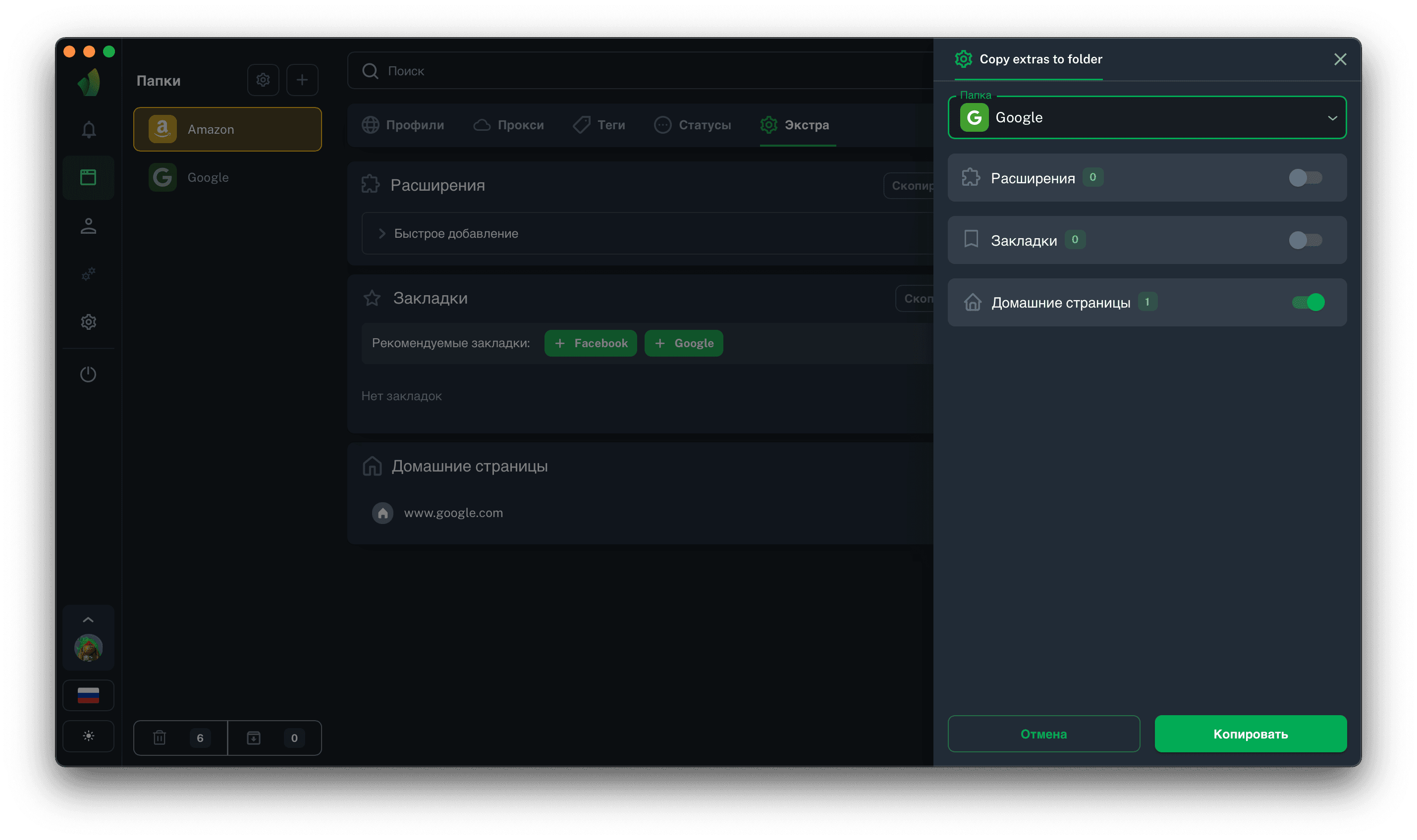Open folder settings gear next to Папки
This screenshot has height=840, width=1417.
coord(263,80)
